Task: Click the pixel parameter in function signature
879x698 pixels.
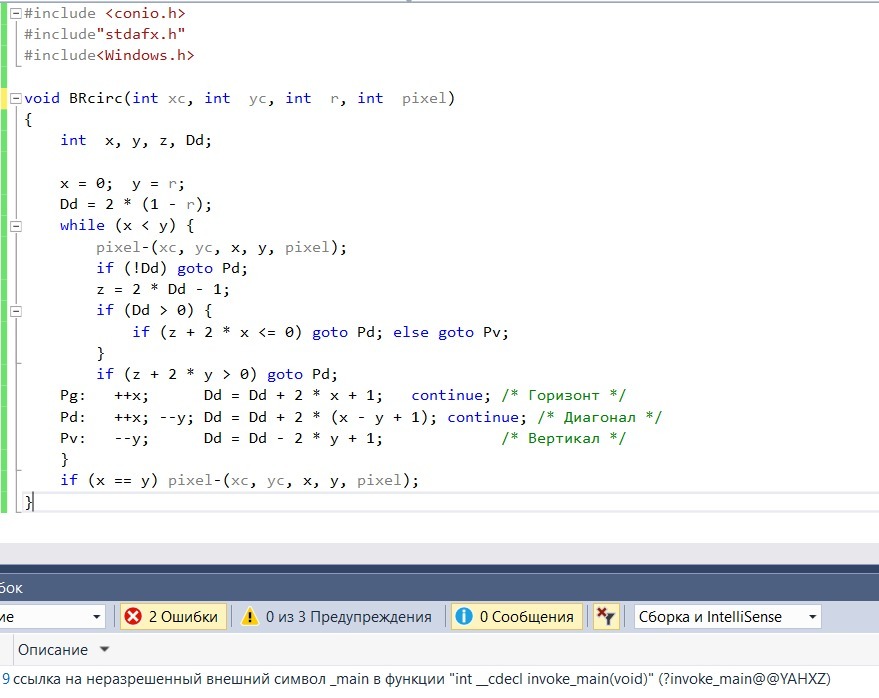Action: (424, 99)
